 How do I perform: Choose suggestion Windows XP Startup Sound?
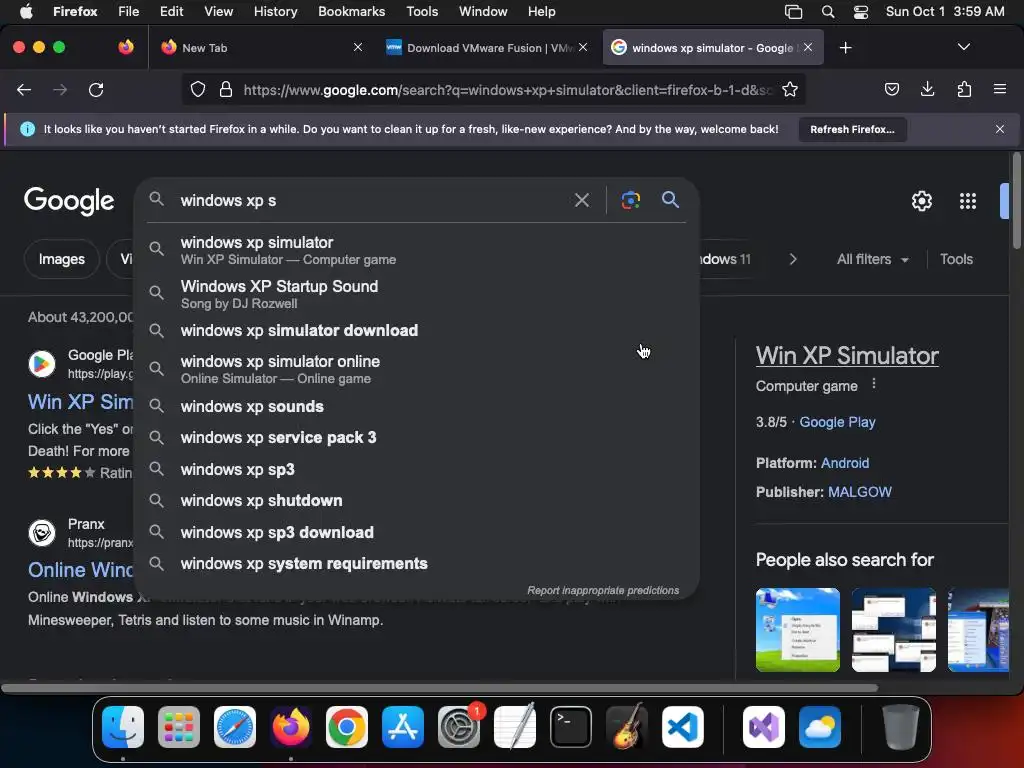tap(417, 294)
